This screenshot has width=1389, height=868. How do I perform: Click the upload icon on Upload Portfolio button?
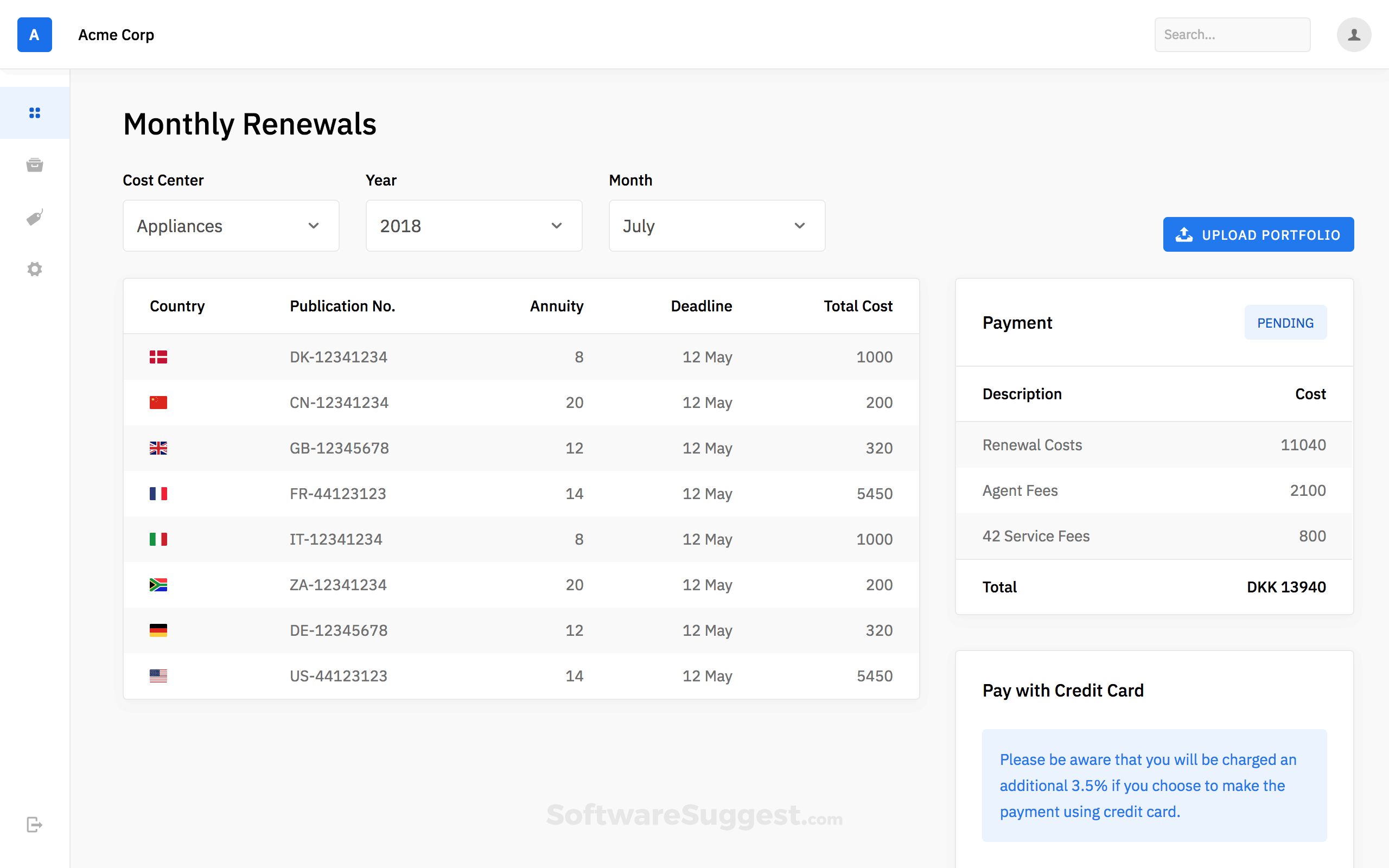click(x=1183, y=234)
